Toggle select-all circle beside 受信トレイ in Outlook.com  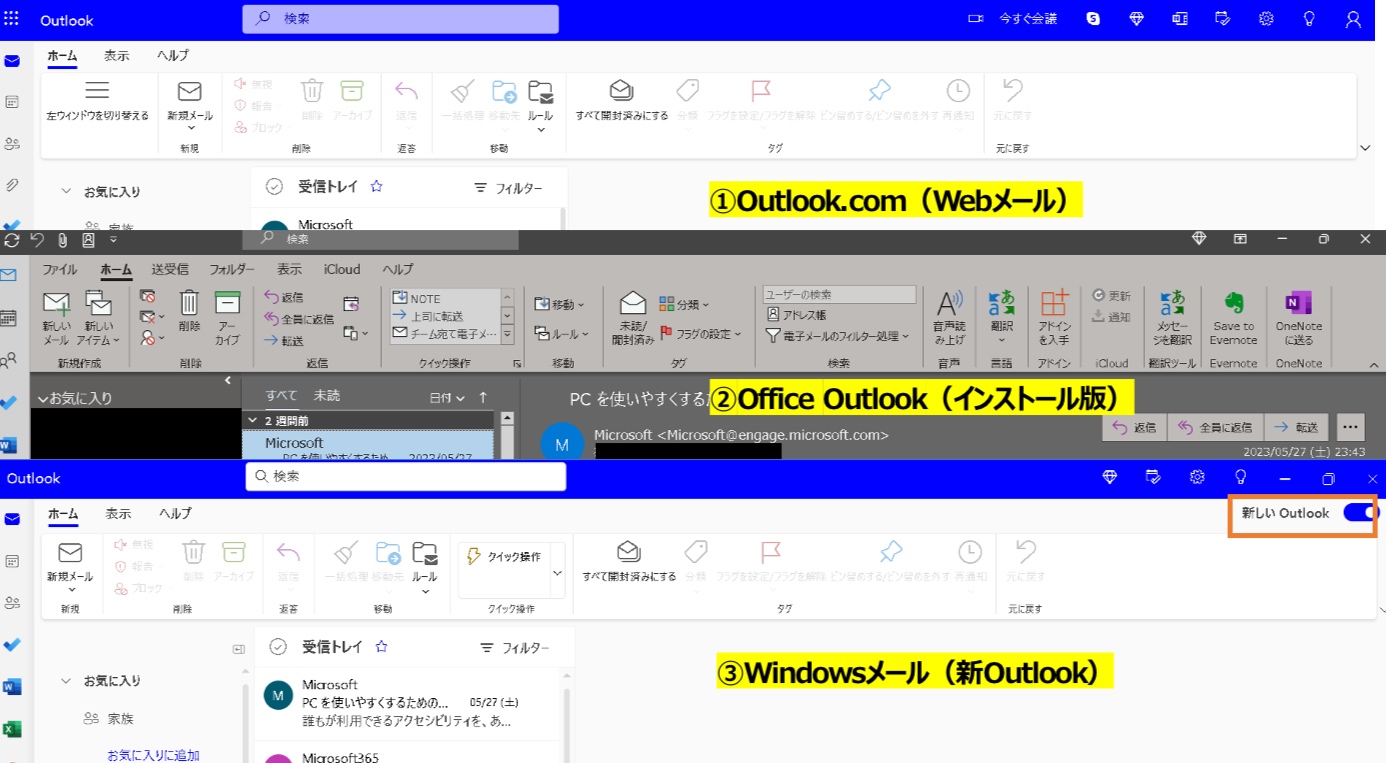[x=274, y=186]
